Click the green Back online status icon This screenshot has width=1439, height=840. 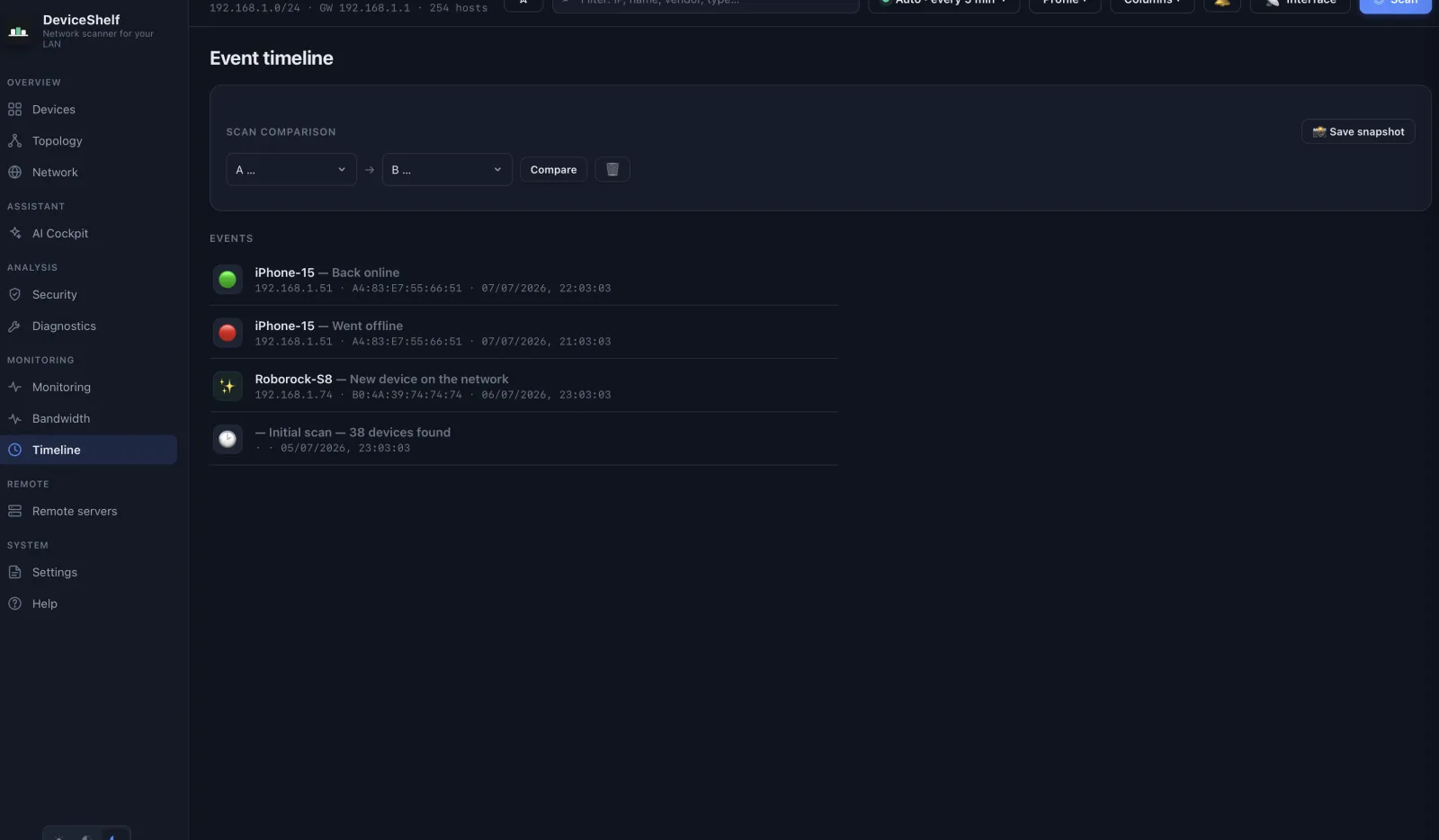click(x=228, y=280)
